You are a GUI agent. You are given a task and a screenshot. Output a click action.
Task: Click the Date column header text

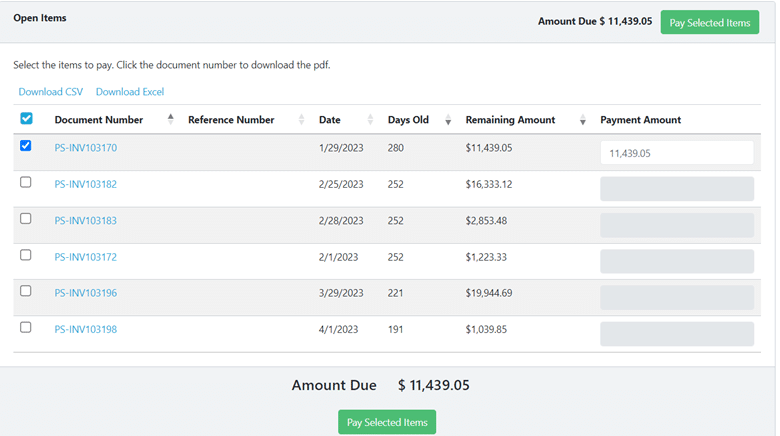pos(329,120)
